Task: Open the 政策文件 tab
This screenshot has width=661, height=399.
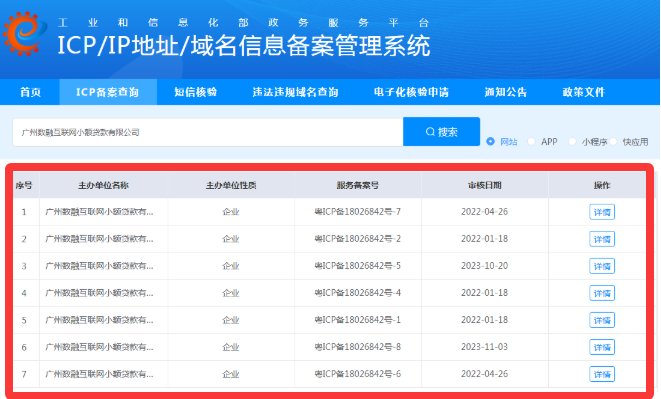Action: tap(583, 92)
